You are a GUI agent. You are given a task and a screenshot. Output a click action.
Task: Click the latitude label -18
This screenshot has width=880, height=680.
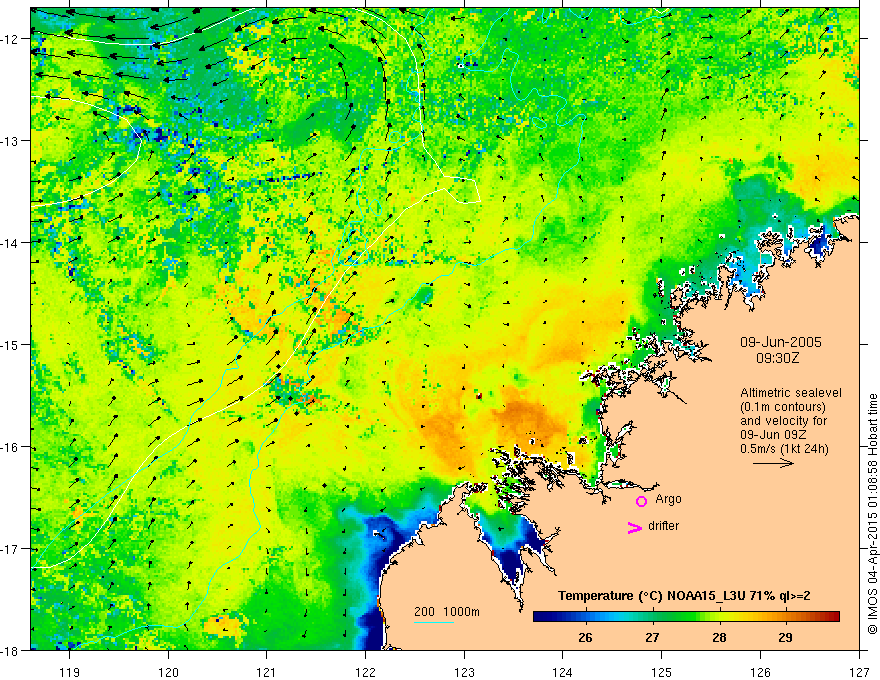pos(11,650)
